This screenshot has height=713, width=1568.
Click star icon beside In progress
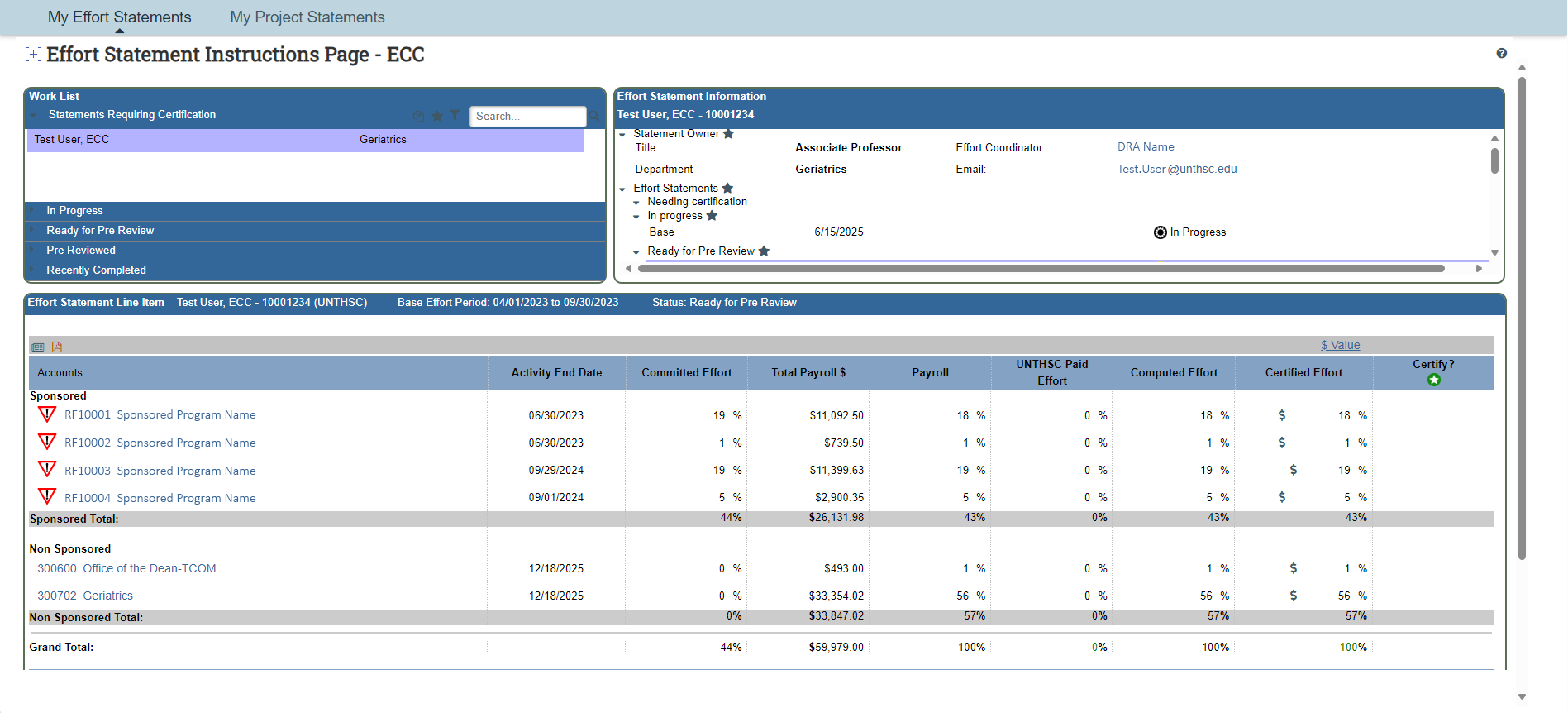[x=712, y=216]
